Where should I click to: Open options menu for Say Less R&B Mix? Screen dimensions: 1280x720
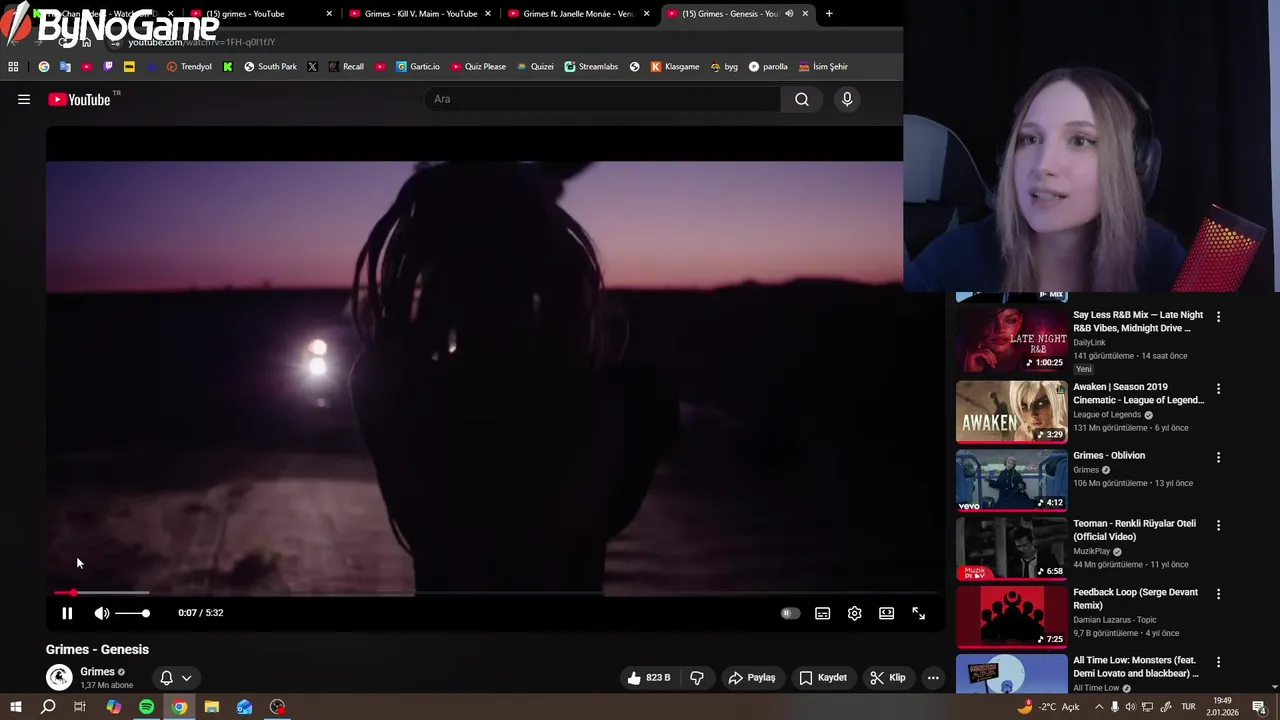[x=1218, y=316]
